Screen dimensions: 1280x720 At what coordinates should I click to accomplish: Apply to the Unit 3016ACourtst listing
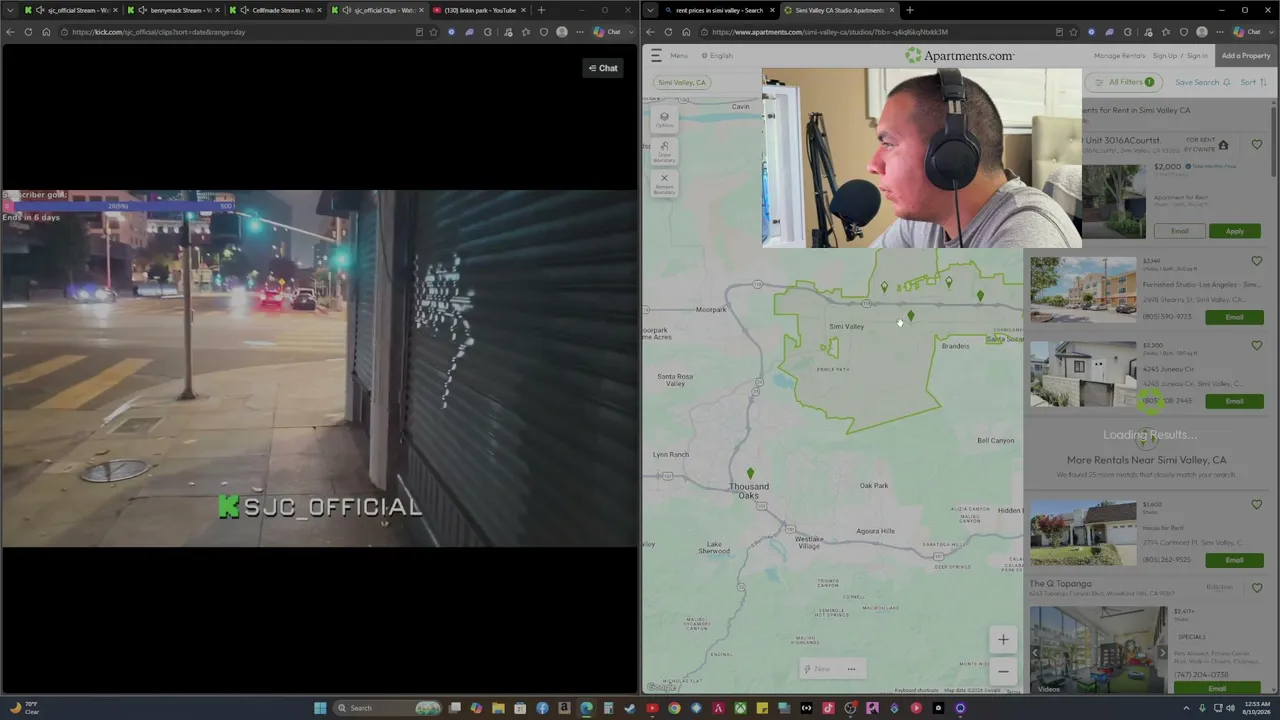coord(1235,231)
